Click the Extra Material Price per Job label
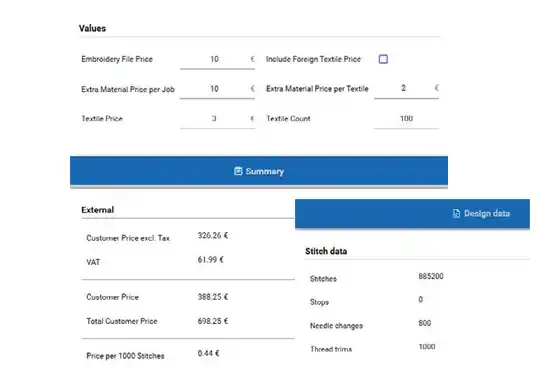The width and height of the screenshot is (550, 386). [x=128, y=89]
